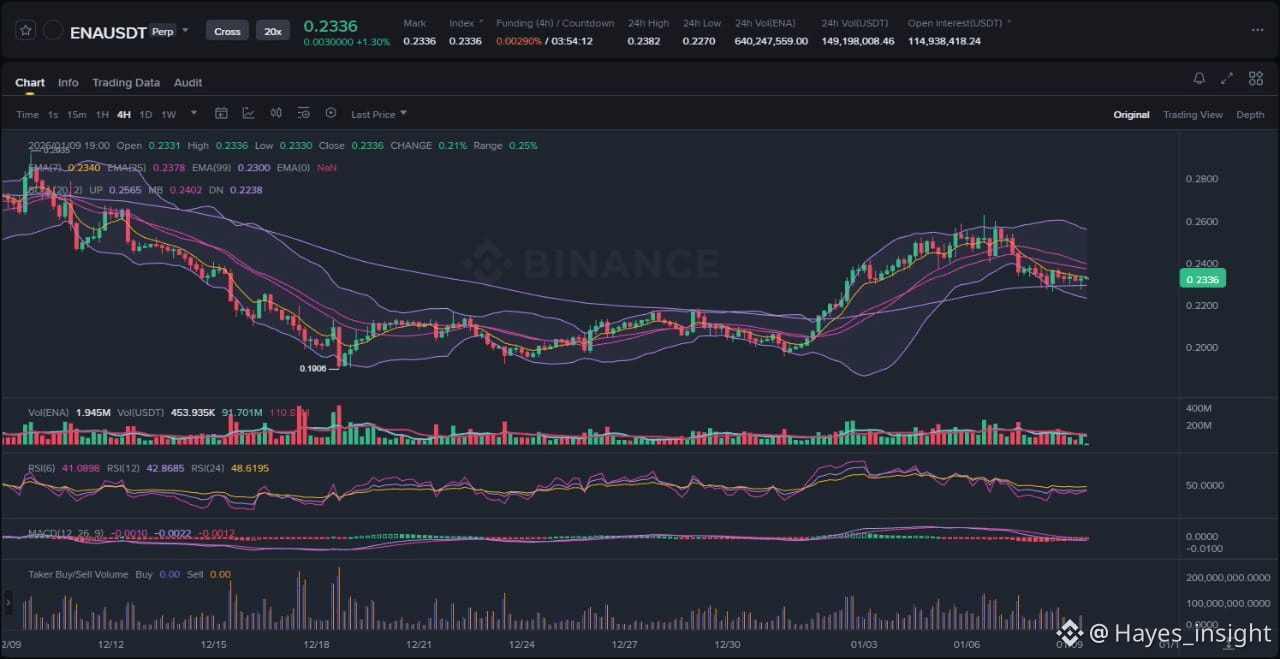Click the 12/18 date on time axis

coord(316,645)
